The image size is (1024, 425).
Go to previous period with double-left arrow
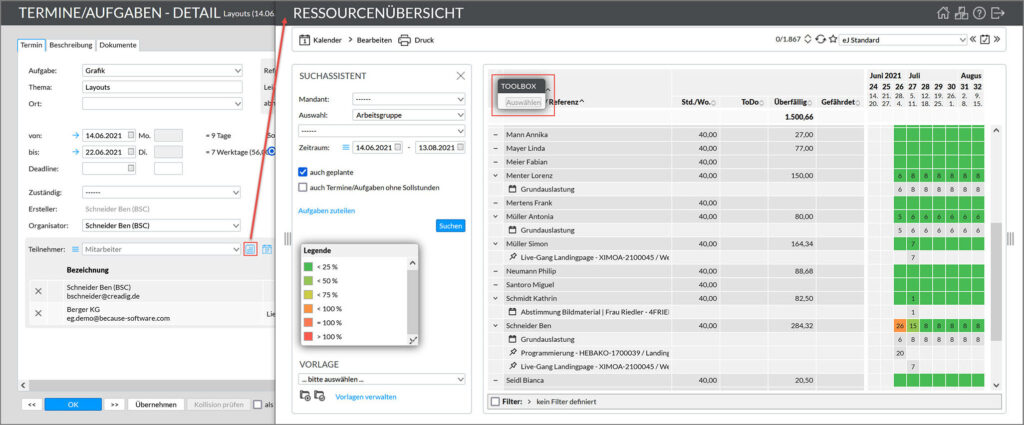pos(973,39)
